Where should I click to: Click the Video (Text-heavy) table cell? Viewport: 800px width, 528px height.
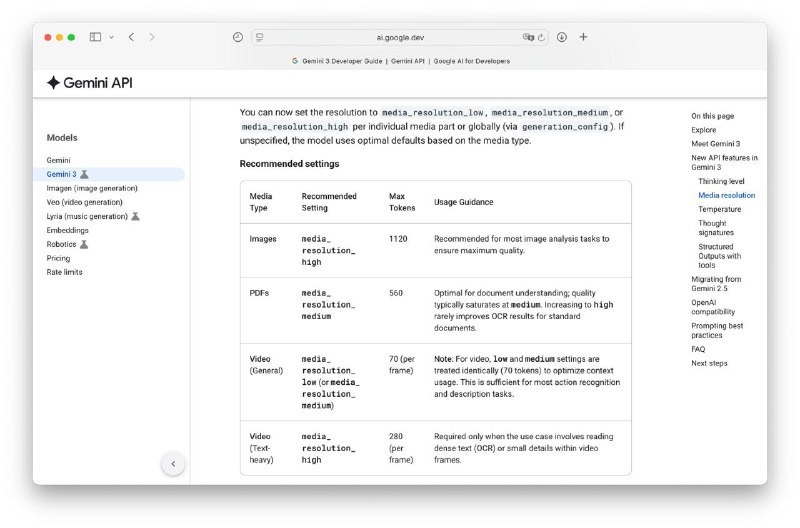261,448
